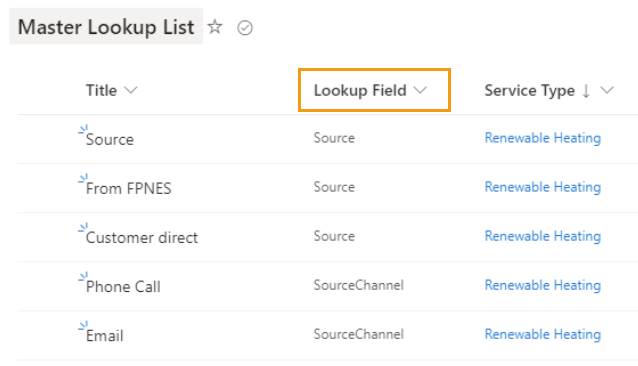Click Renewable Heating link in Phone Call row

pyautogui.click(x=542, y=285)
